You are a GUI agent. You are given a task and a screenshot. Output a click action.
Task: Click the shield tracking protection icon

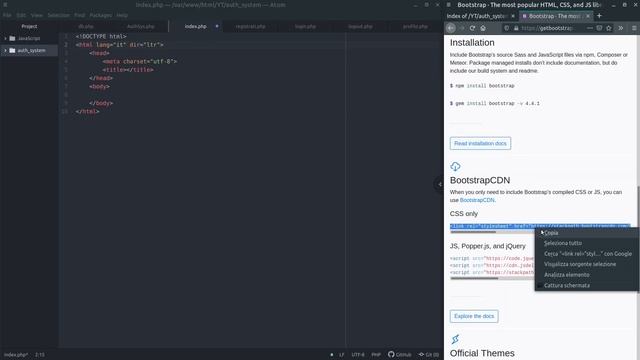[507, 28]
